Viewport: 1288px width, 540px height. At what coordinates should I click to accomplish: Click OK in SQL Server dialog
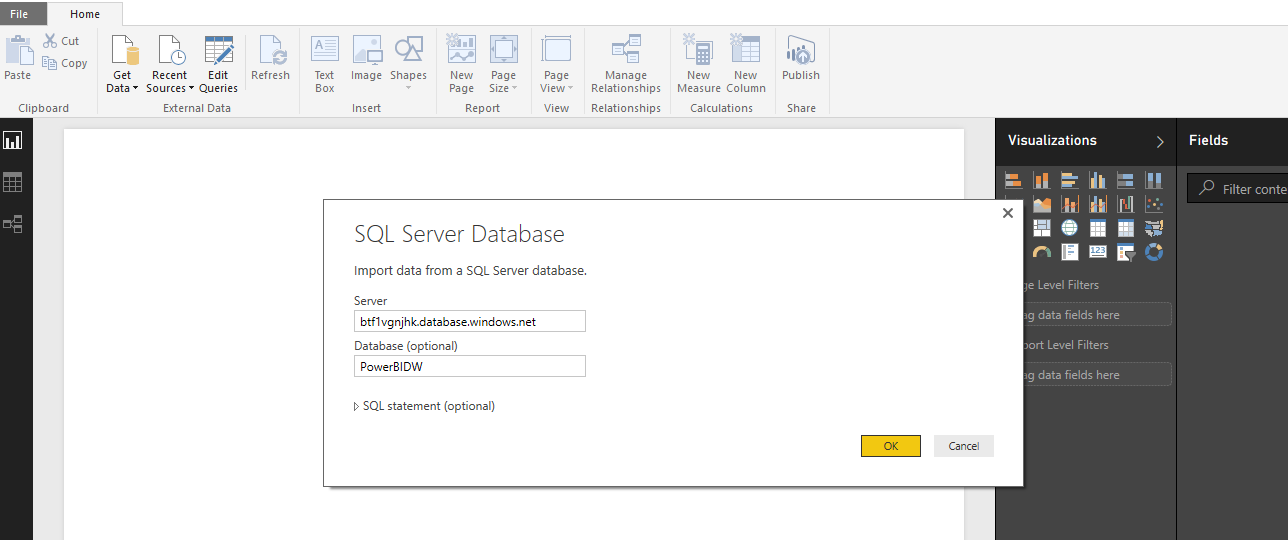[890, 446]
